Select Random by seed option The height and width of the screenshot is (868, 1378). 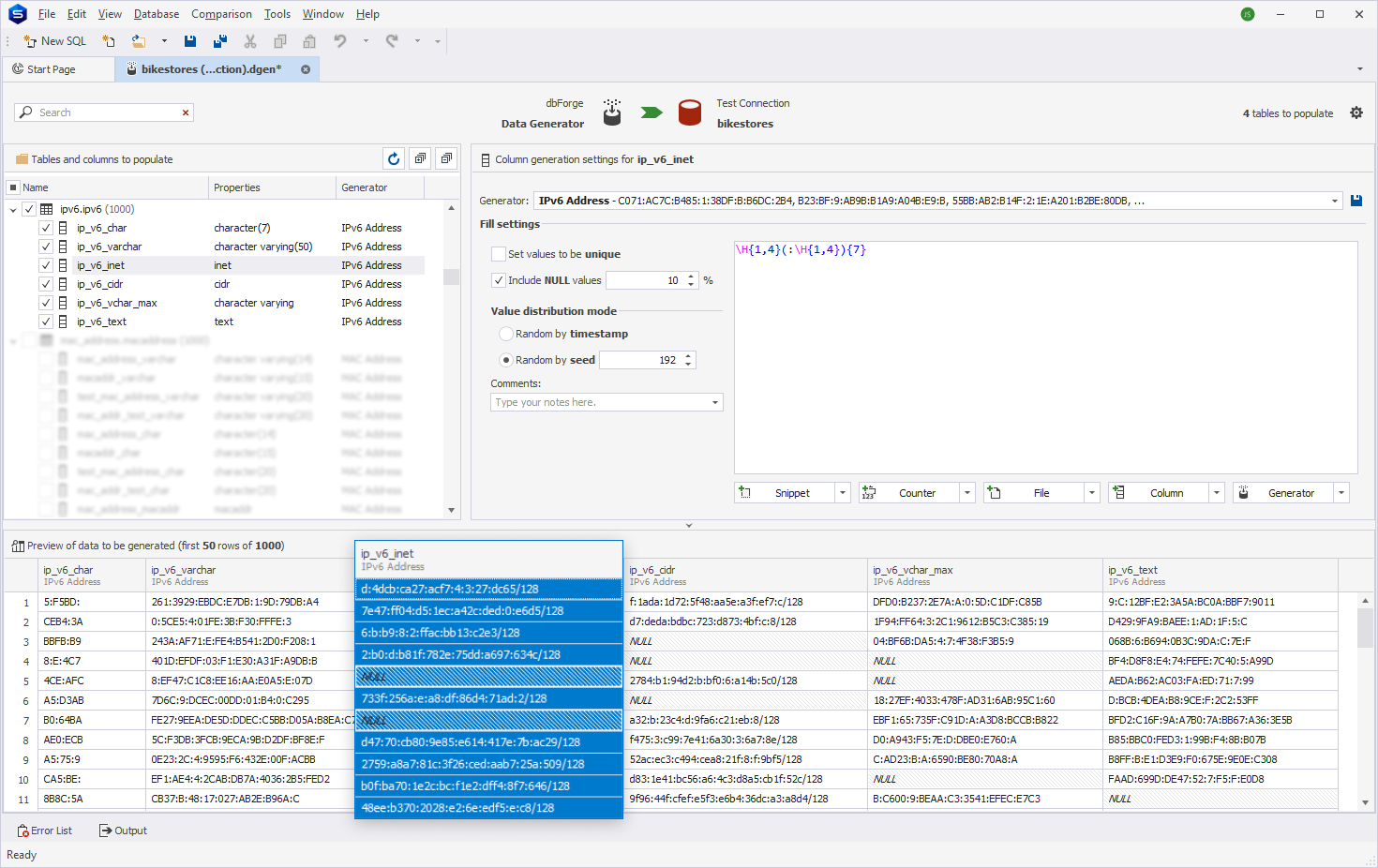point(506,360)
